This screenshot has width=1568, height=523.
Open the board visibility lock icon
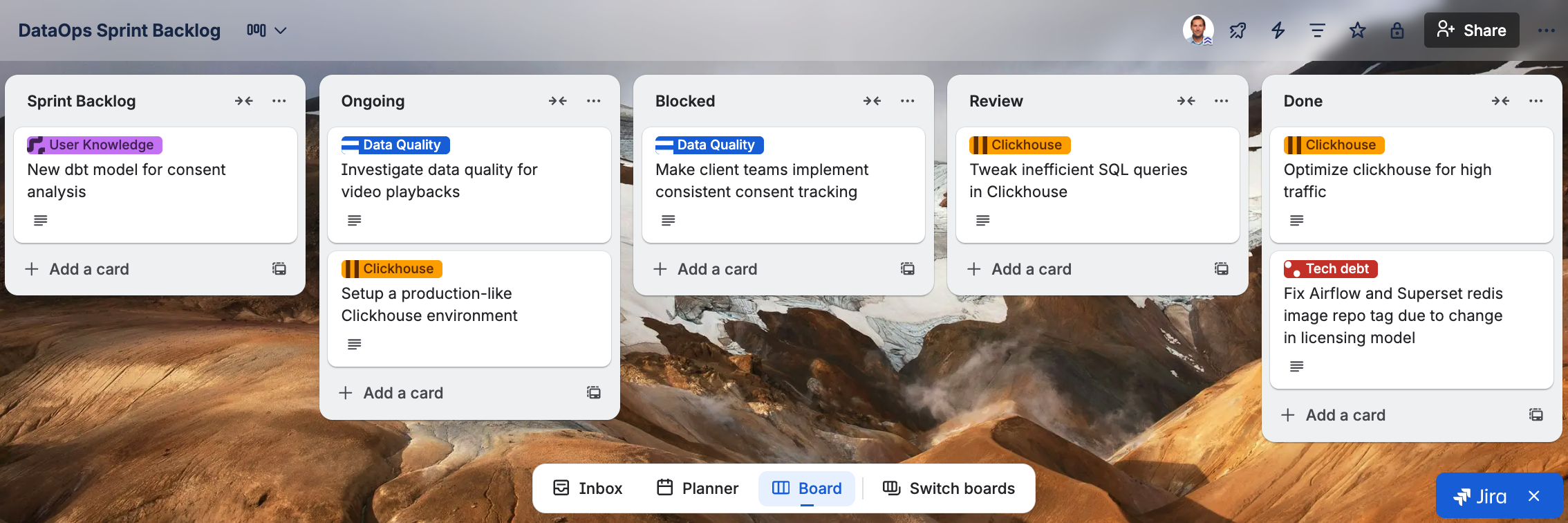[x=1397, y=30]
